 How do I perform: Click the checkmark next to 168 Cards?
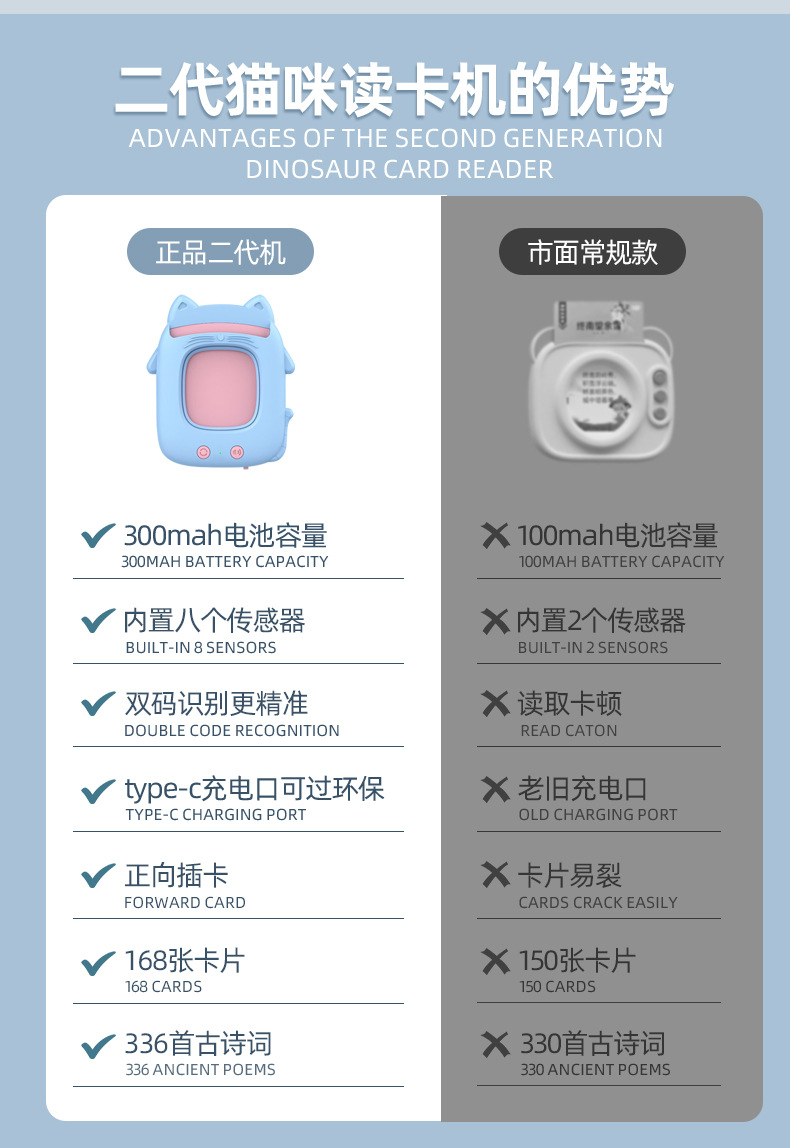point(98,963)
